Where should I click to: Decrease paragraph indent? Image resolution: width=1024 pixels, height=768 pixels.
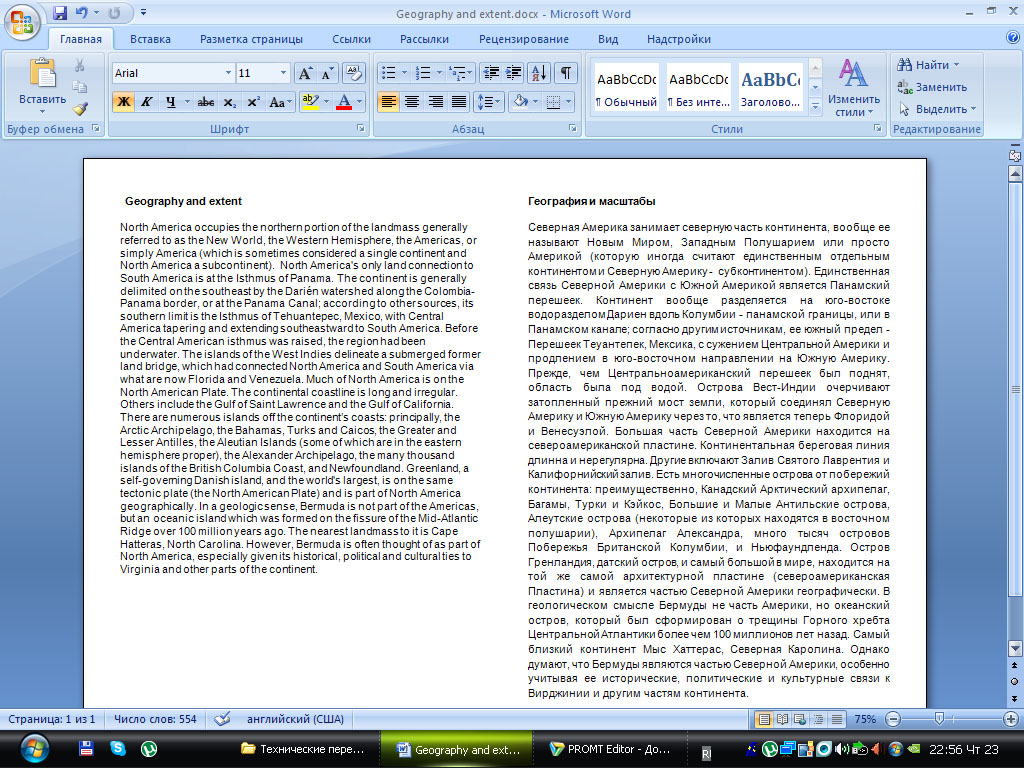tap(491, 73)
